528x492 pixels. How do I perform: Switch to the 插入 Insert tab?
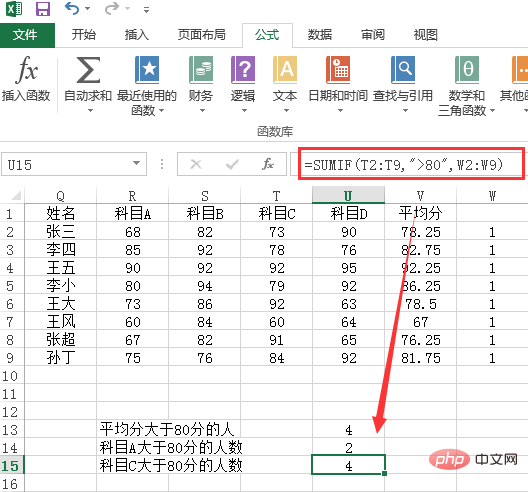137,35
